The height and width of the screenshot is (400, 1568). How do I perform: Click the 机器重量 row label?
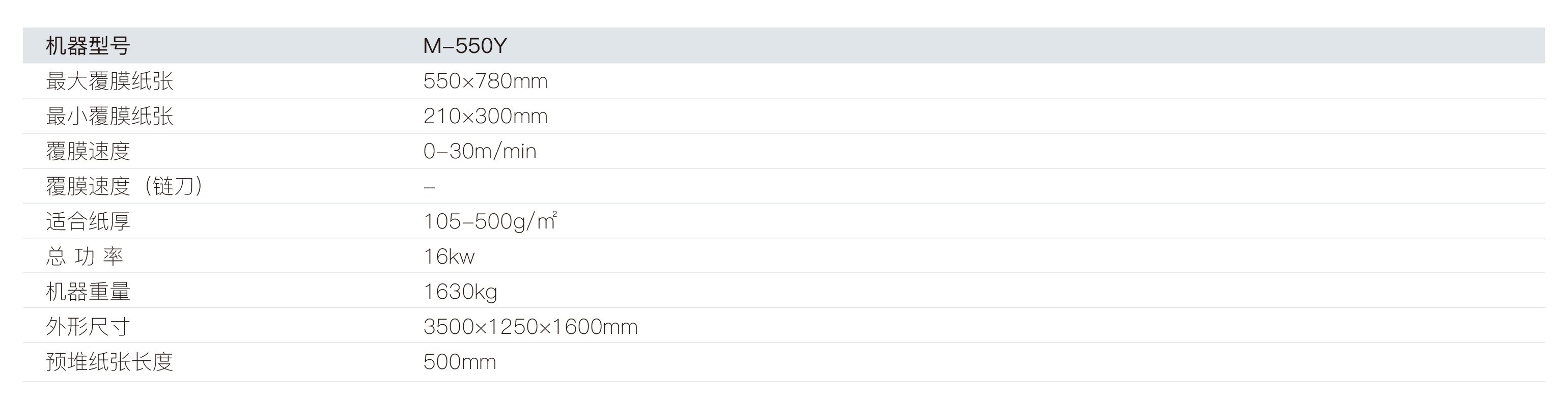[88, 292]
